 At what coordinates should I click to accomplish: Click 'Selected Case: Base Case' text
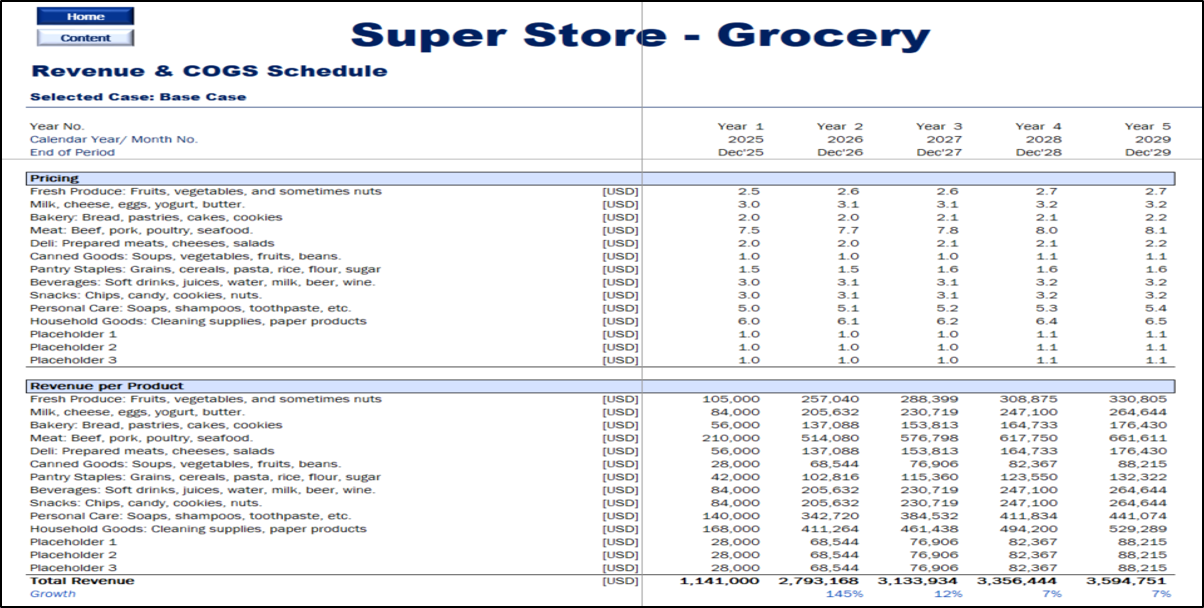pos(138,97)
